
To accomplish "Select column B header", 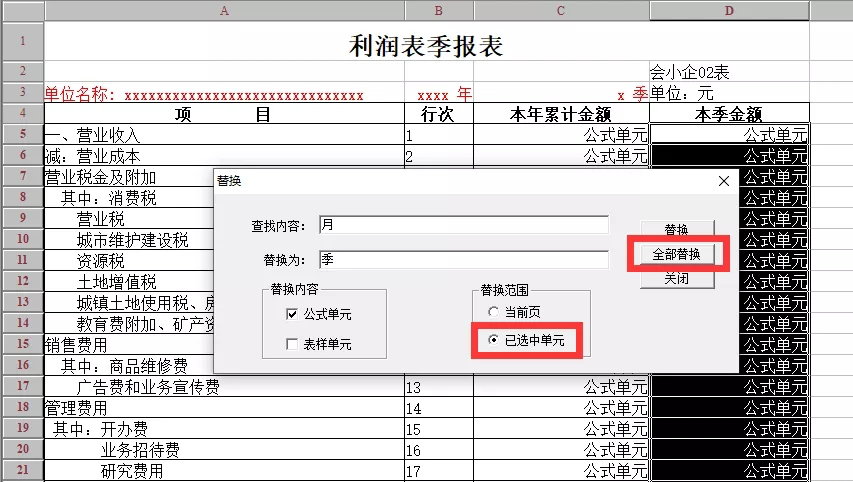I will point(439,10).
